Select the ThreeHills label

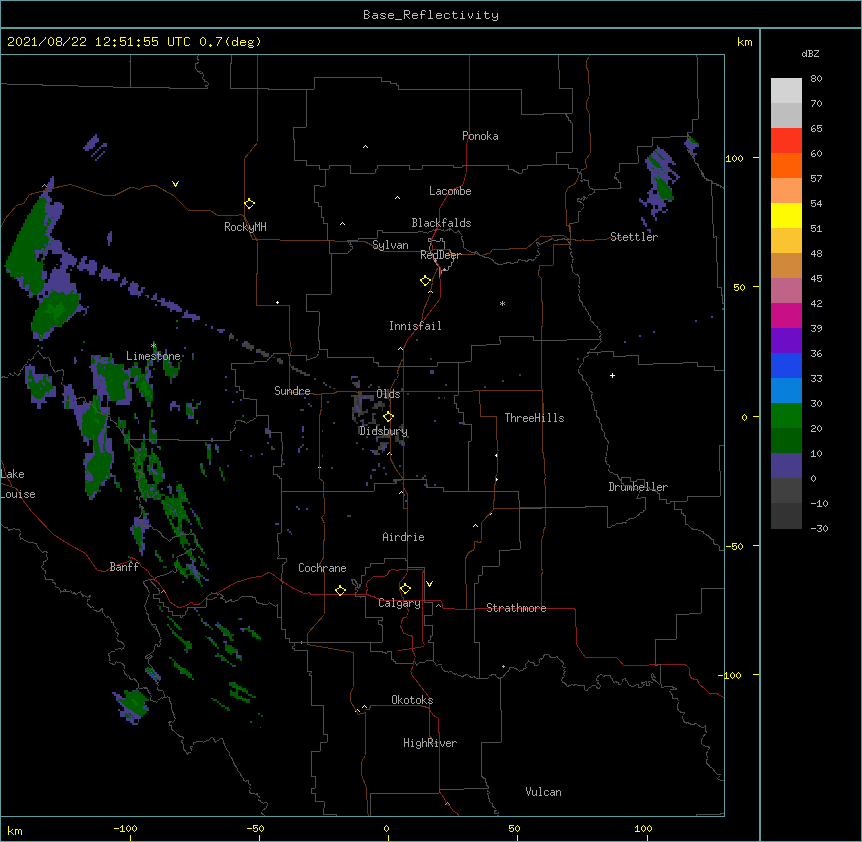click(534, 418)
